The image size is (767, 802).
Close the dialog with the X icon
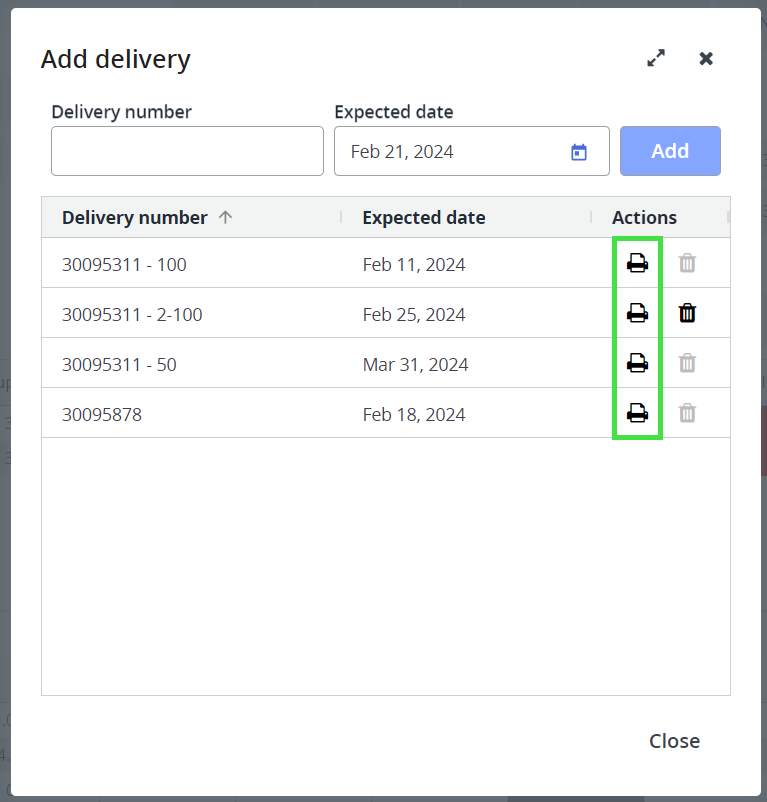click(706, 59)
